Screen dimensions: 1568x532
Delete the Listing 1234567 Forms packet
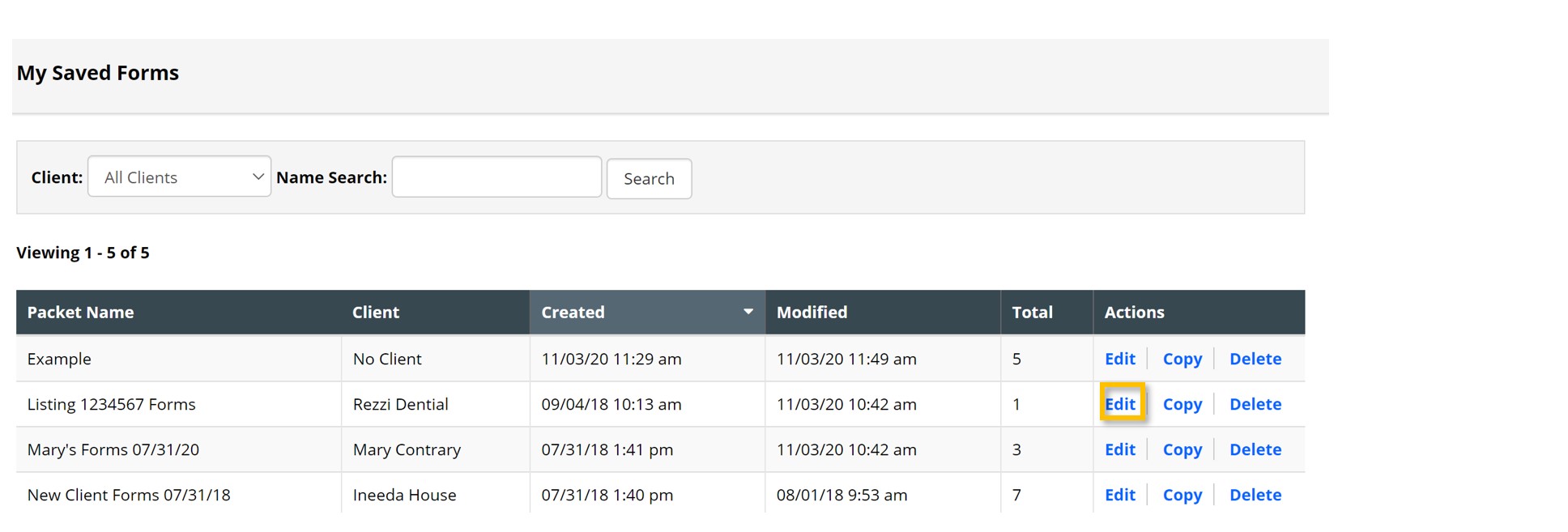(1255, 404)
